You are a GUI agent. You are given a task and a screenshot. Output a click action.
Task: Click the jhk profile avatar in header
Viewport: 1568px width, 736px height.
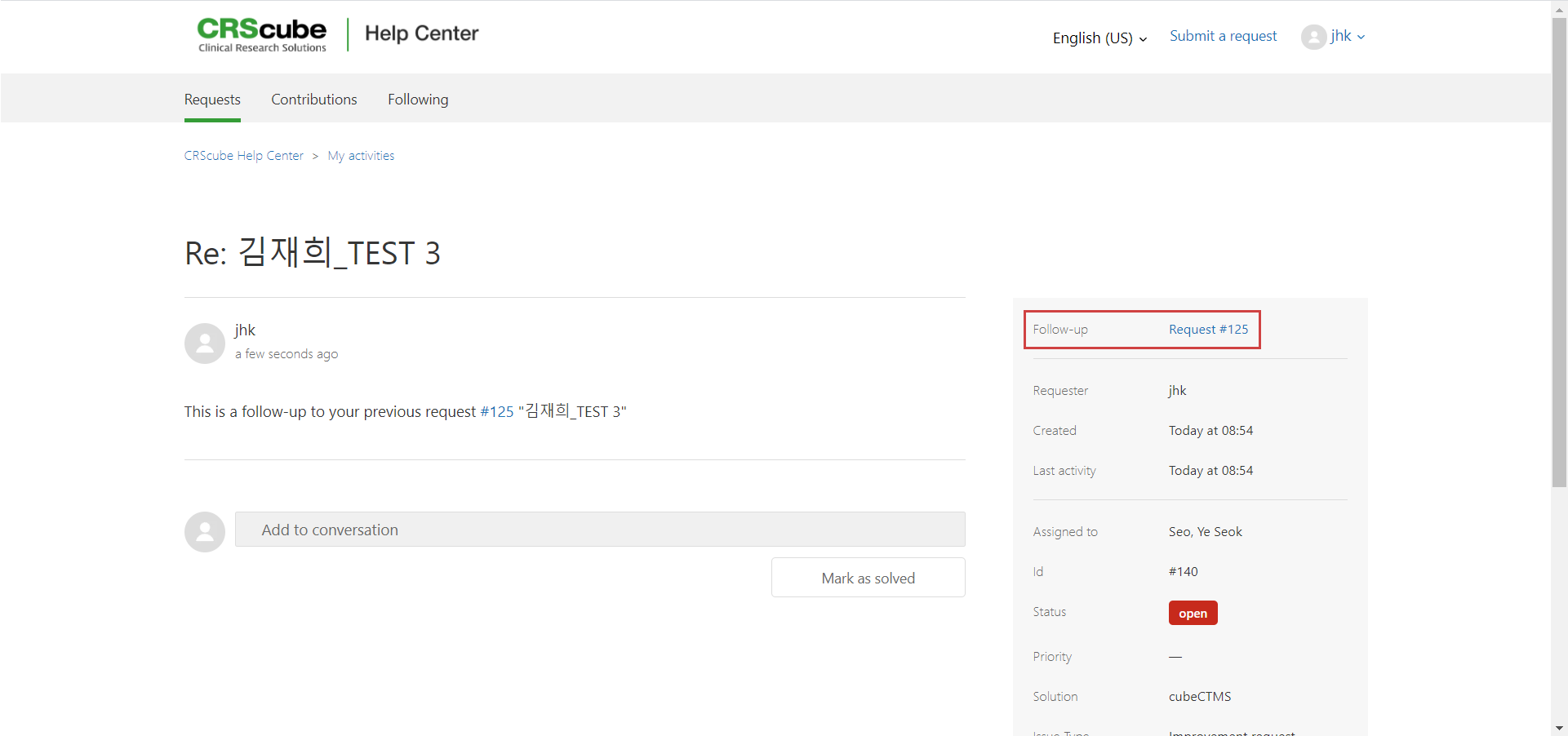[1313, 37]
